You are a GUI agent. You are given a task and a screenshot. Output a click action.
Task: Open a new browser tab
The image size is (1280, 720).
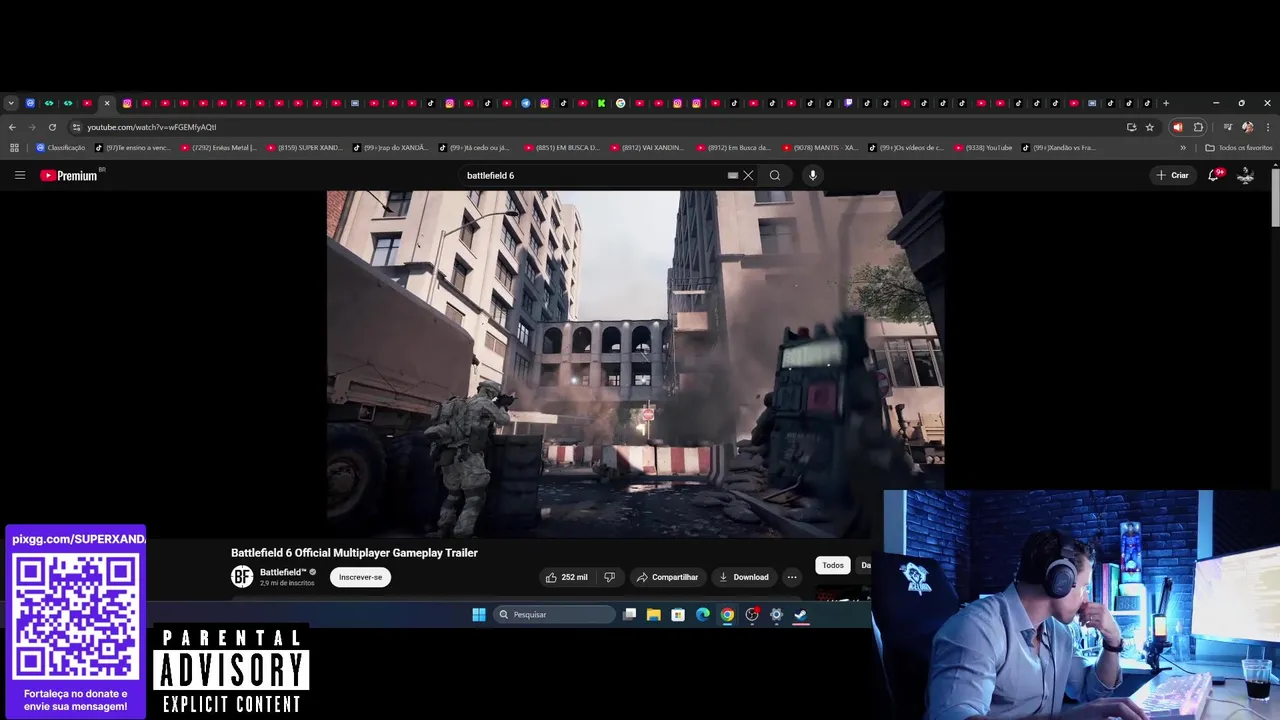(1165, 103)
